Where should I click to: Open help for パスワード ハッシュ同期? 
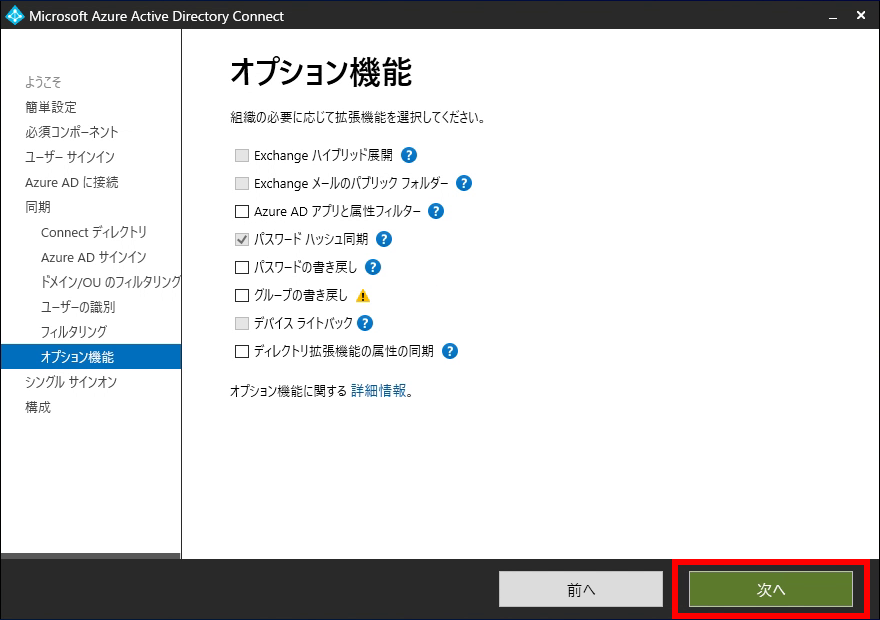pyautogui.click(x=383, y=240)
